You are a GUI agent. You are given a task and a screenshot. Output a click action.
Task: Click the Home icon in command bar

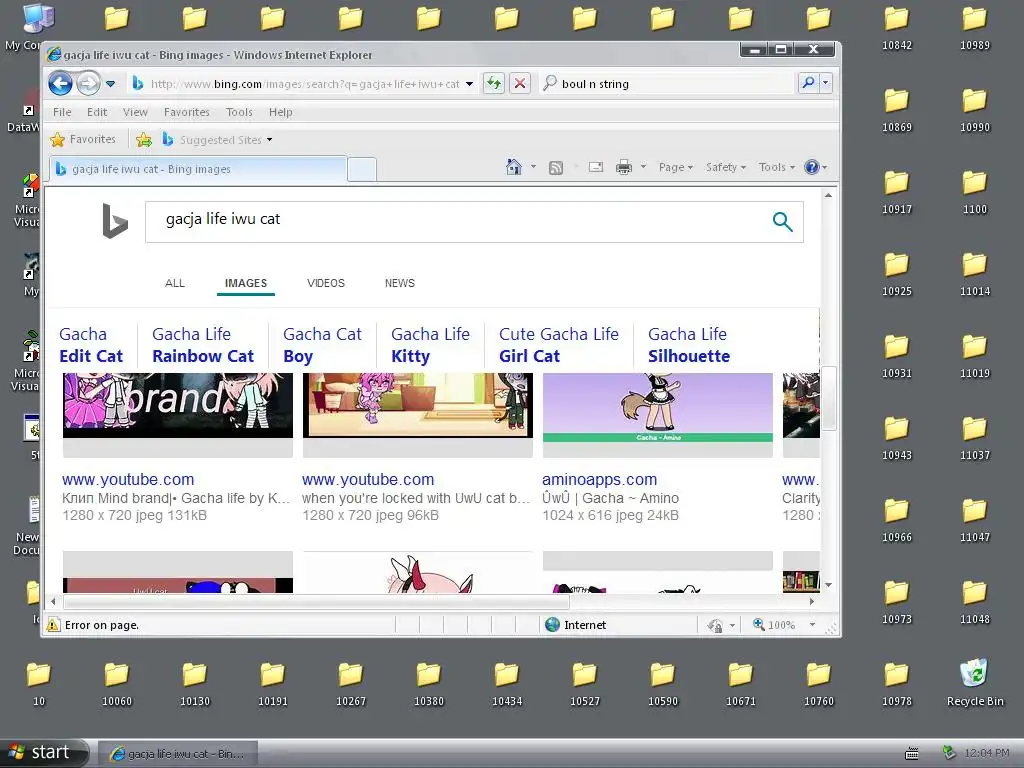[514, 167]
